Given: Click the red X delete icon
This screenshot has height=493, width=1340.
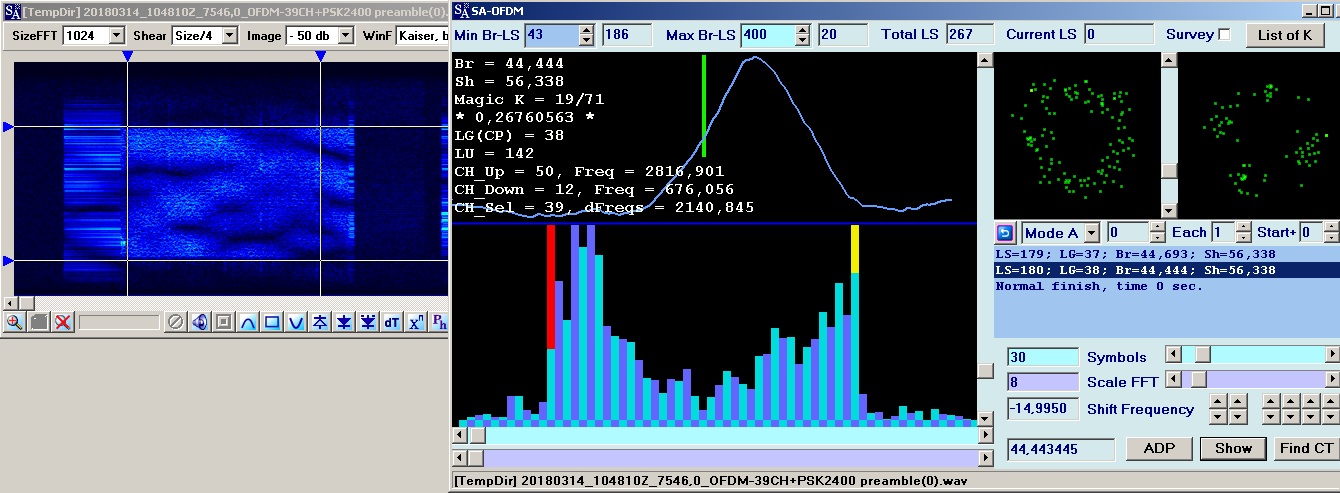Looking at the screenshot, I should pyautogui.click(x=63, y=322).
